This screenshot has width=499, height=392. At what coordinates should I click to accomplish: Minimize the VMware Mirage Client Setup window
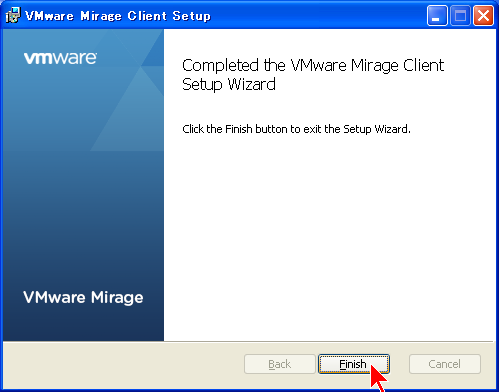pyautogui.click(x=437, y=15)
